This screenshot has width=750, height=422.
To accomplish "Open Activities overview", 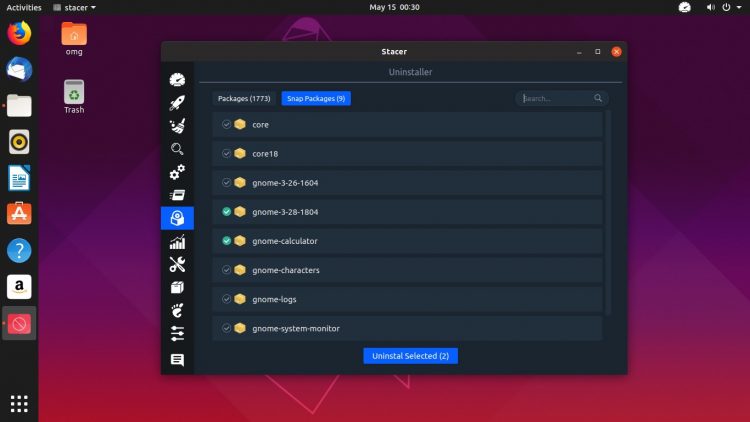I will click(23, 7).
